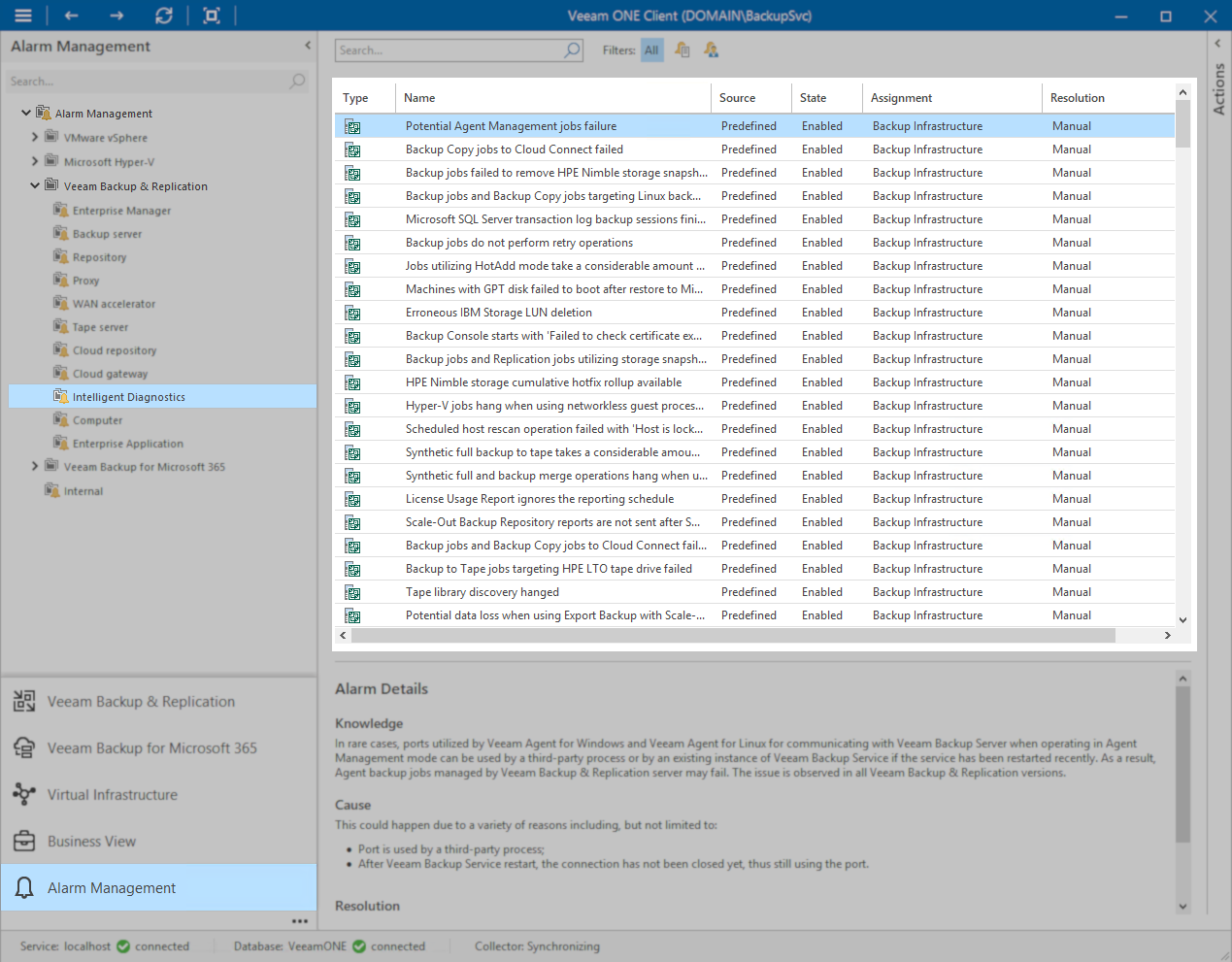Select Enterprise Manager in the tree
Viewport: 1232px width, 962px height.
[x=121, y=211]
